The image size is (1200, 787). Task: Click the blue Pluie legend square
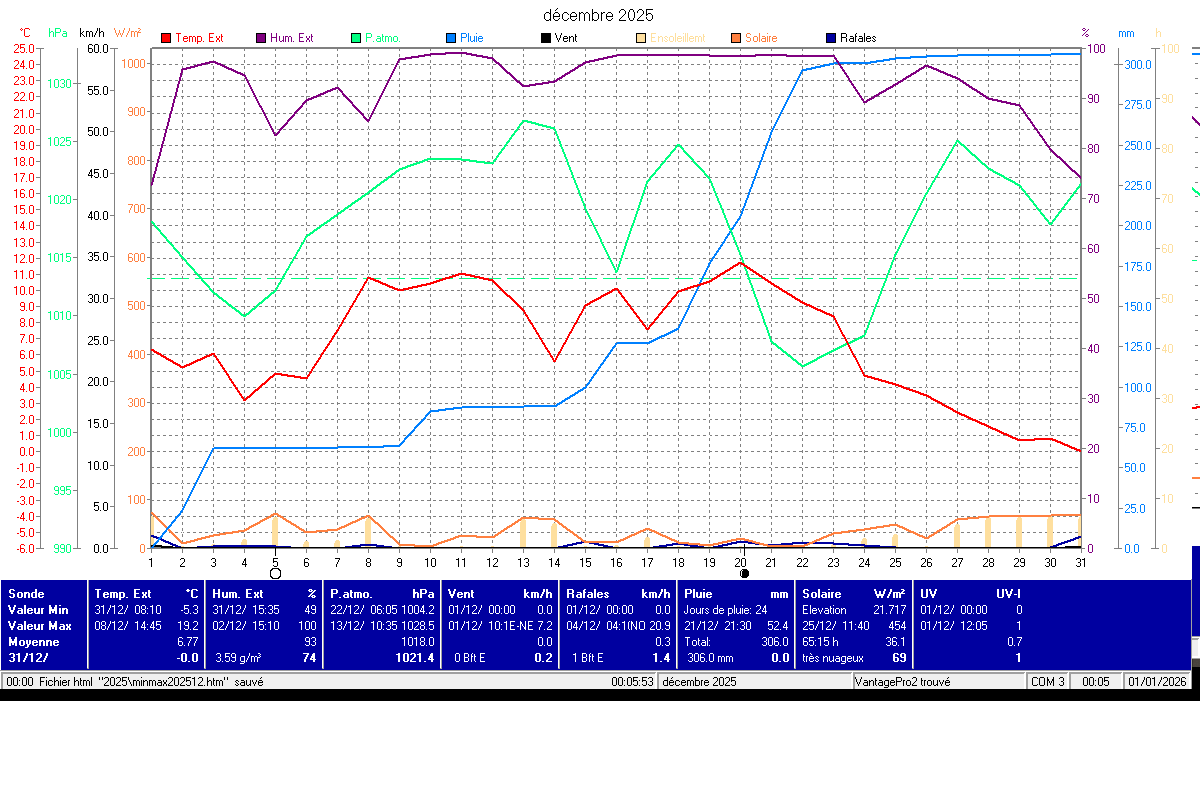[x=451, y=38]
